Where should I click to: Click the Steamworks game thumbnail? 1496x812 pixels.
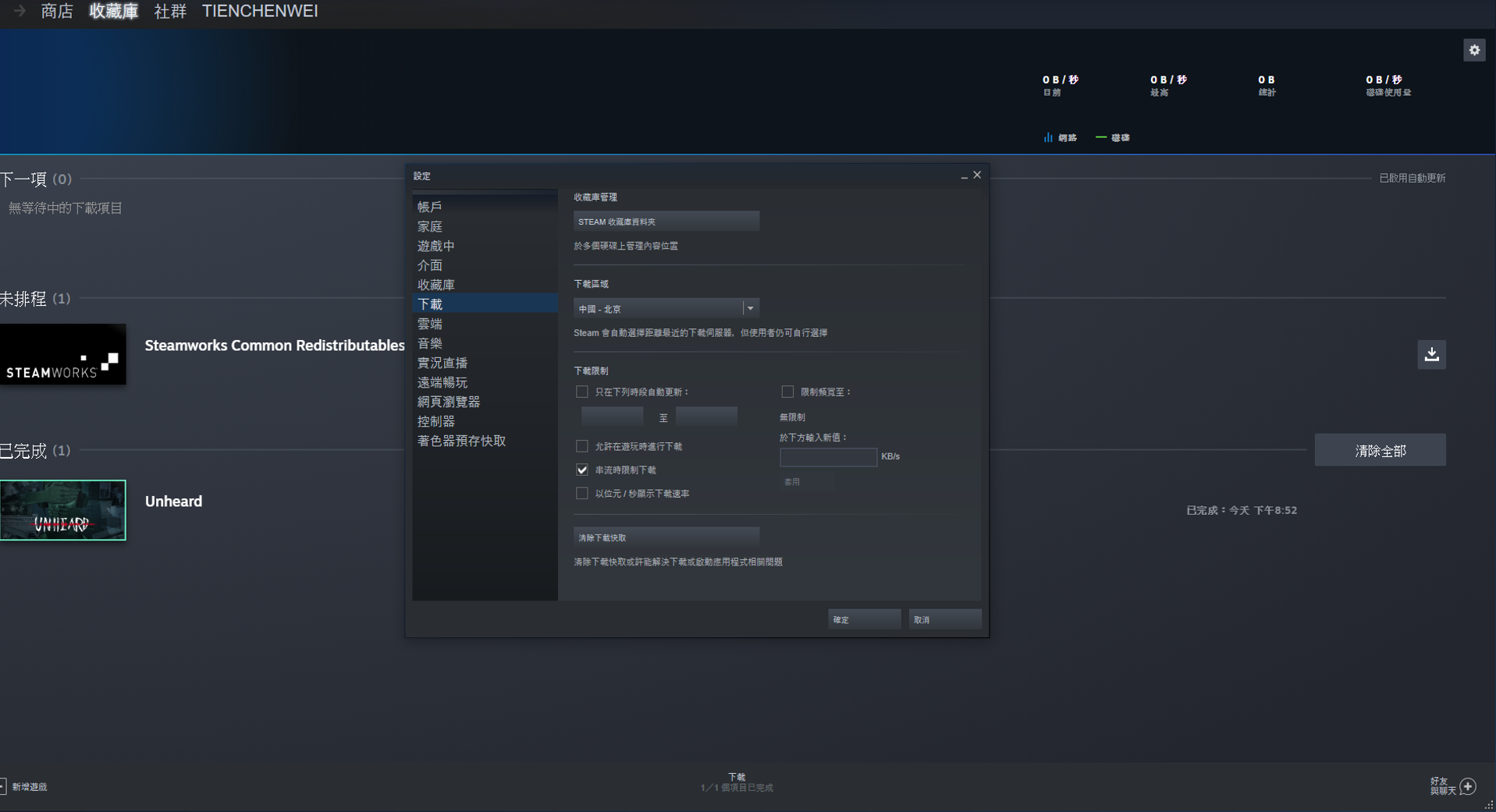click(62, 354)
